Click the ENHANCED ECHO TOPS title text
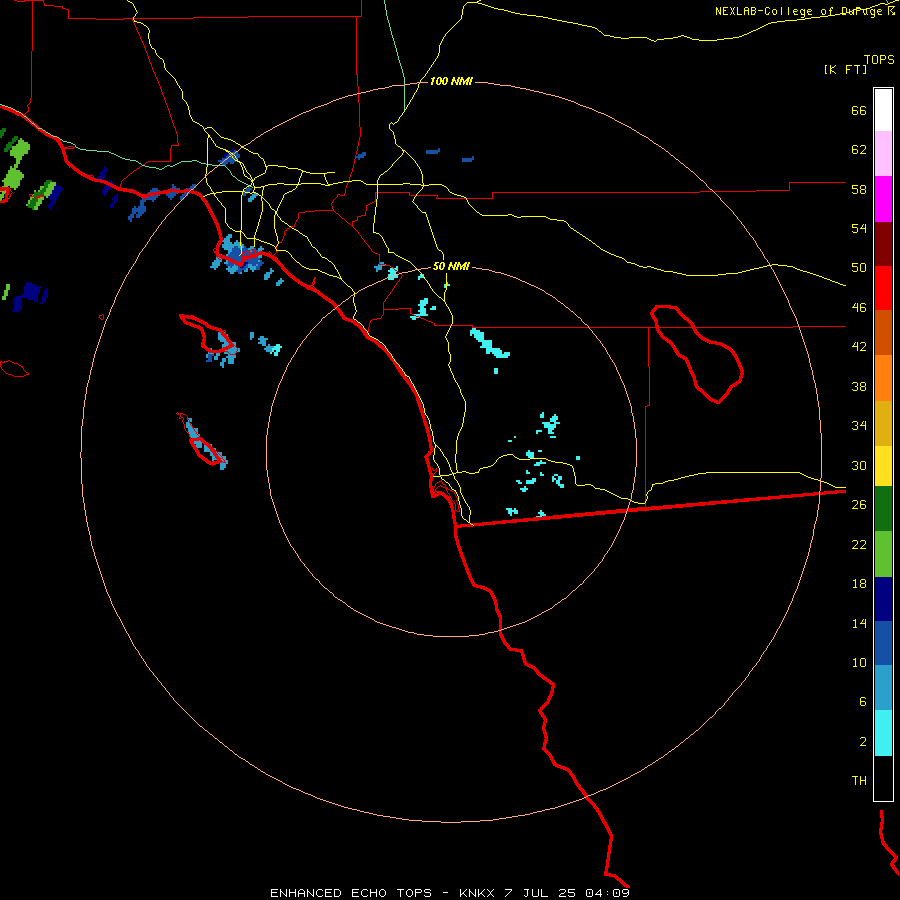The height and width of the screenshot is (900, 900). 351,893
